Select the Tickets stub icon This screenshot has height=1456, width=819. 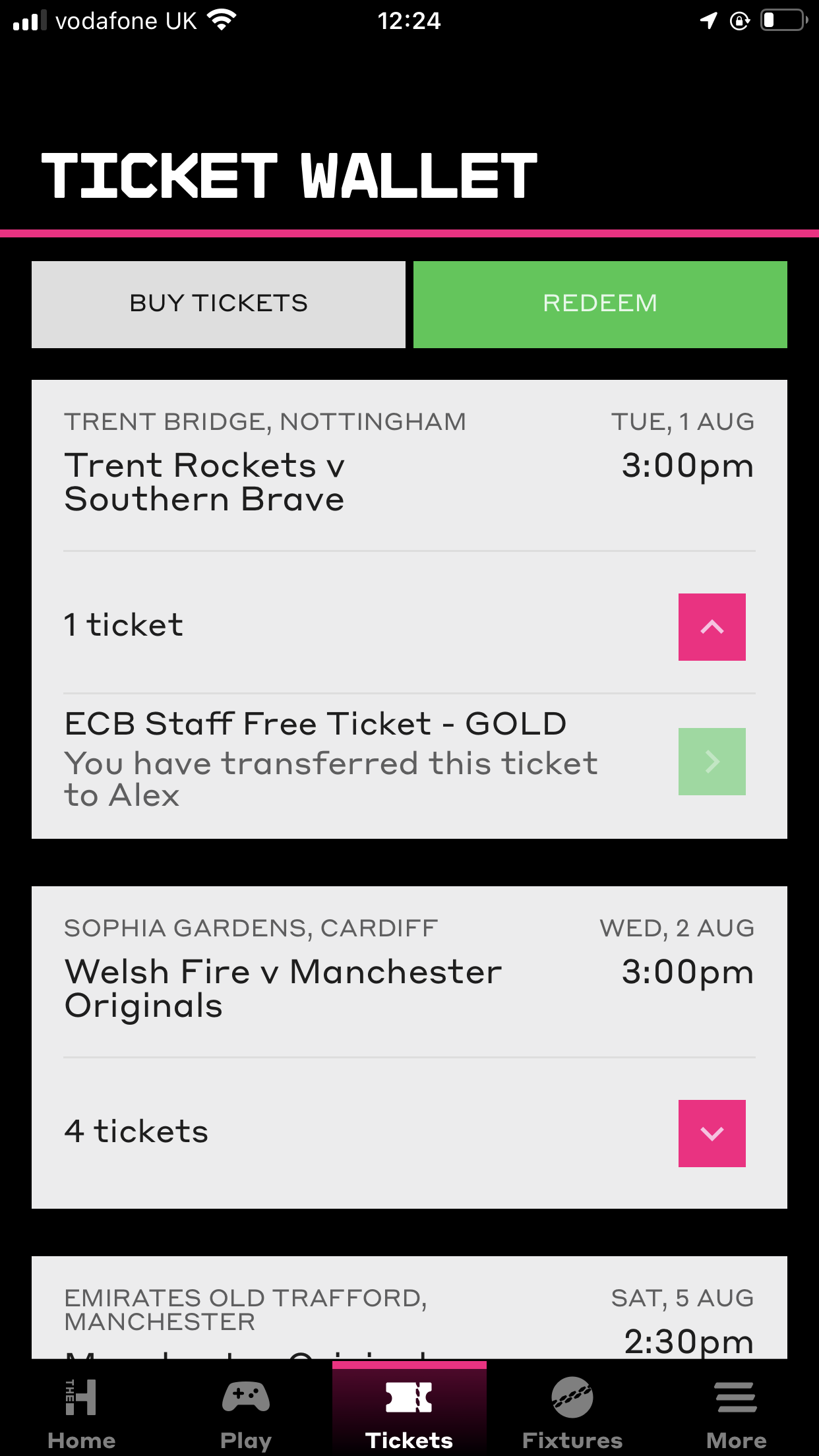click(x=409, y=1397)
